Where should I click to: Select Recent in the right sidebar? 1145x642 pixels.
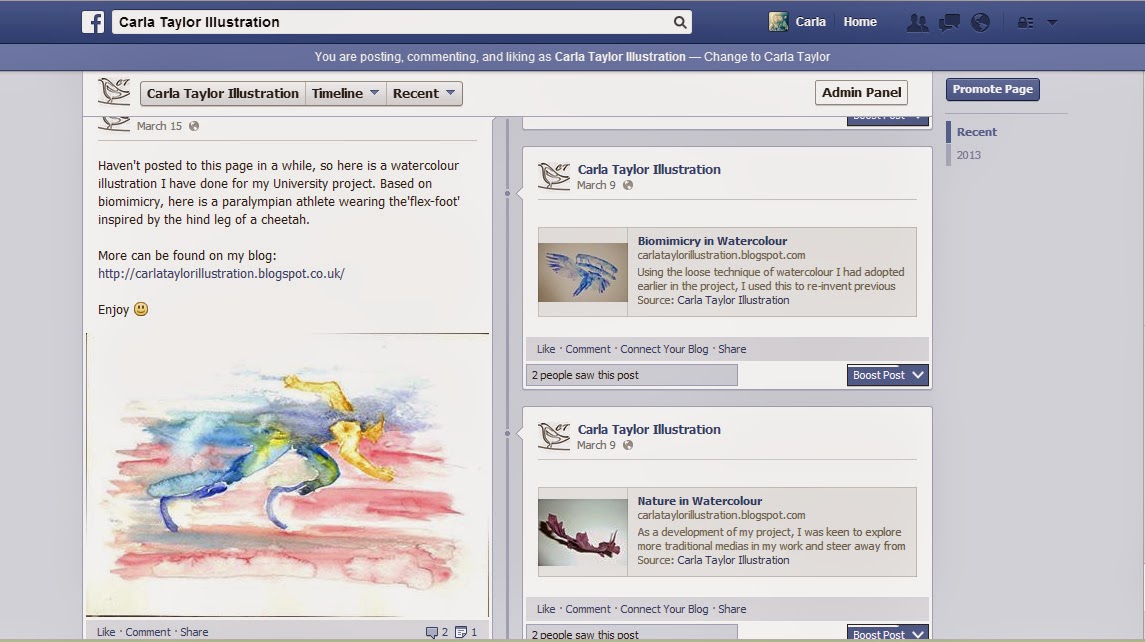pyautogui.click(x=976, y=131)
